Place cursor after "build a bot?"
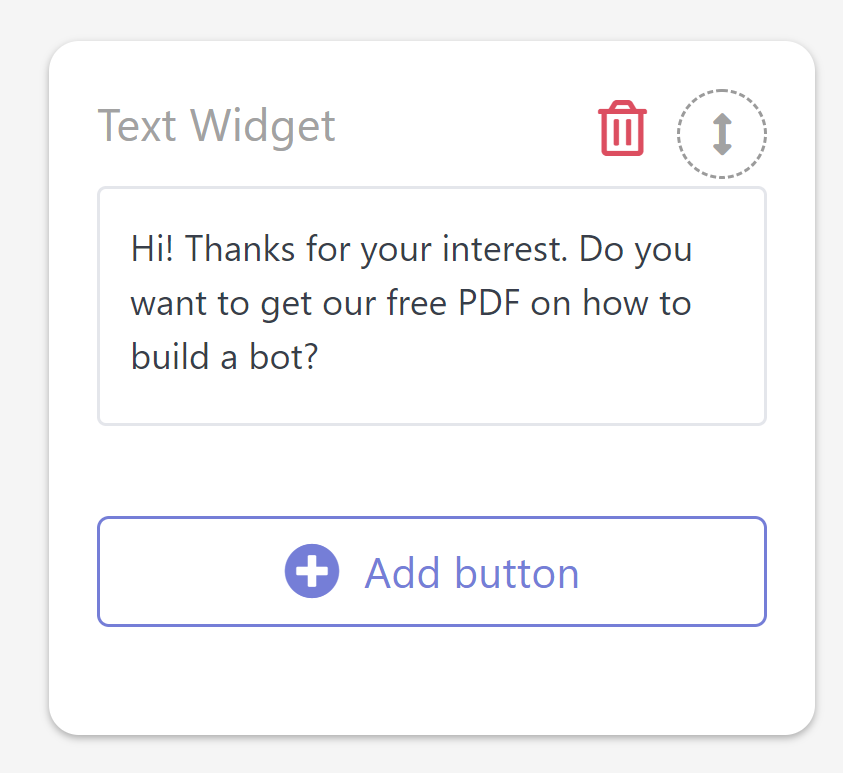The height and width of the screenshot is (773, 843). 320,357
